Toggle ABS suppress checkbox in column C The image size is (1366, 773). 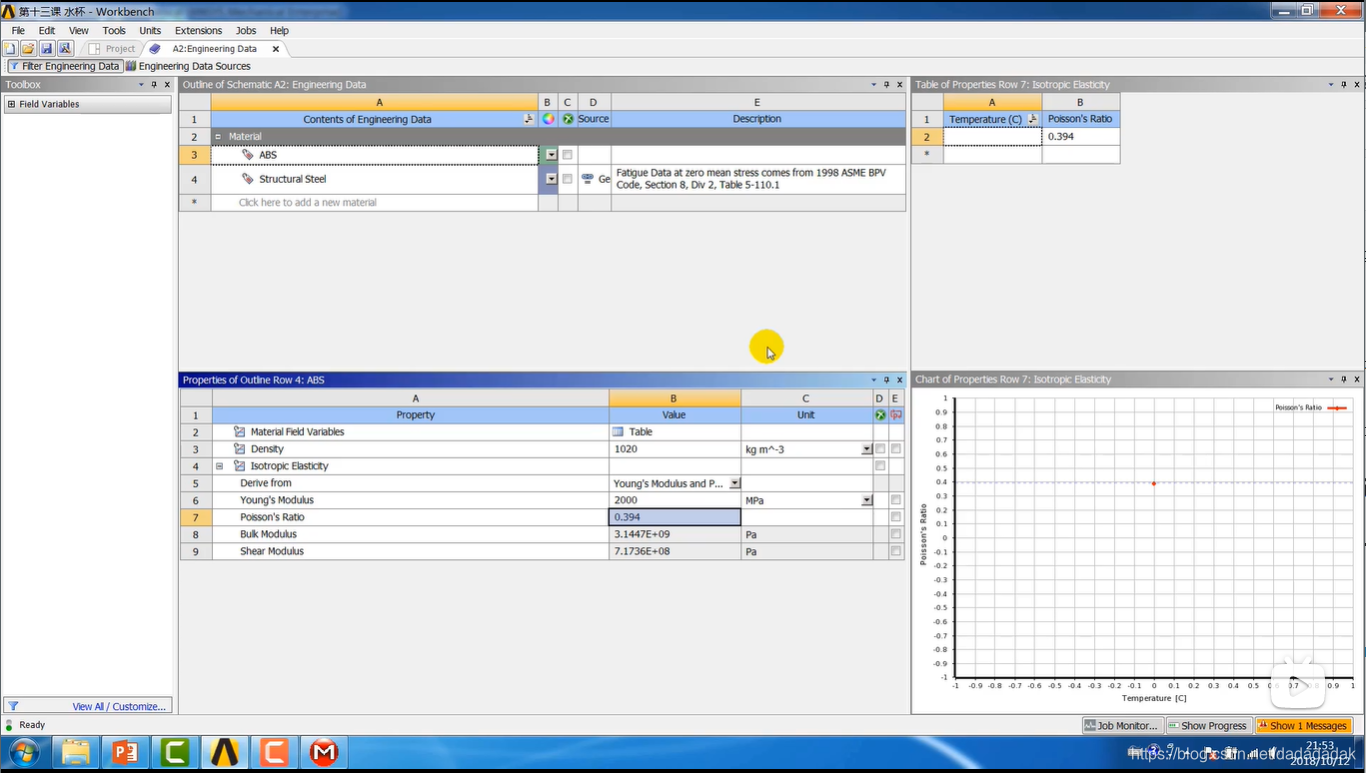tap(567, 155)
